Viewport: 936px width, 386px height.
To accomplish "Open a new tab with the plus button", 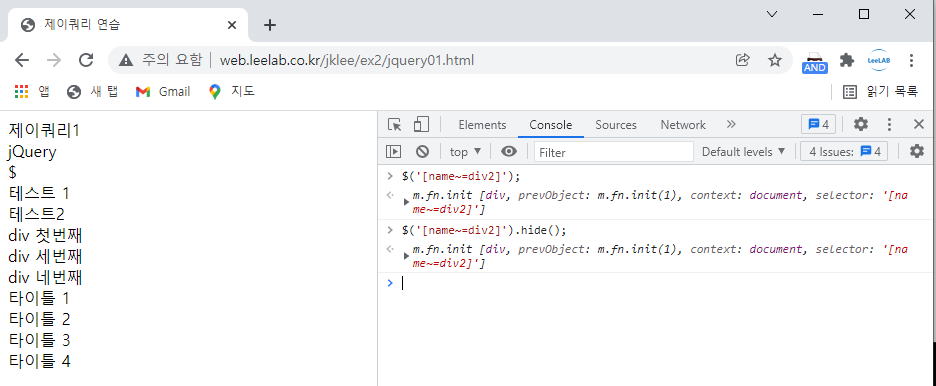I will pyautogui.click(x=270, y=25).
